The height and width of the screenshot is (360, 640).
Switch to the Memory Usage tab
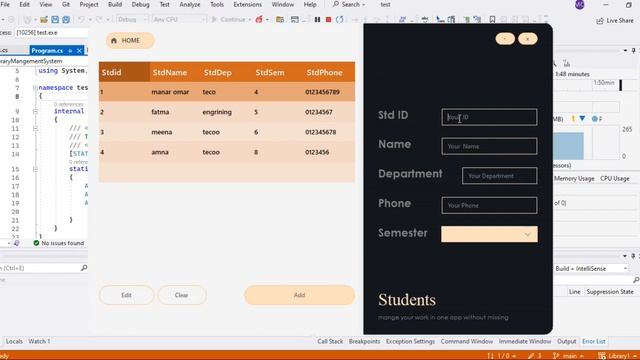point(574,178)
